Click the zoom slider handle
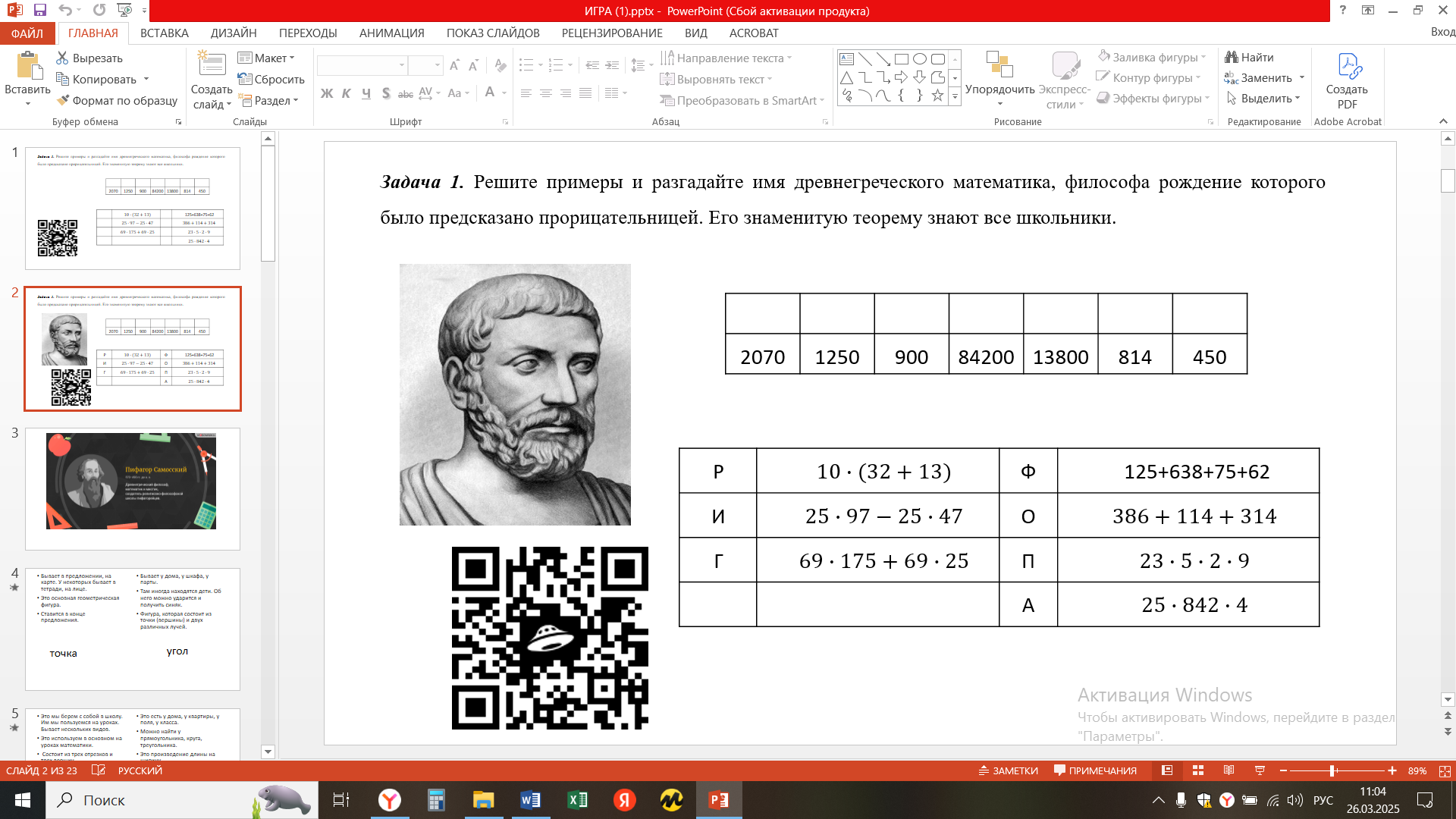The height and width of the screenshot is (819, 1456). click(1332, 770)
